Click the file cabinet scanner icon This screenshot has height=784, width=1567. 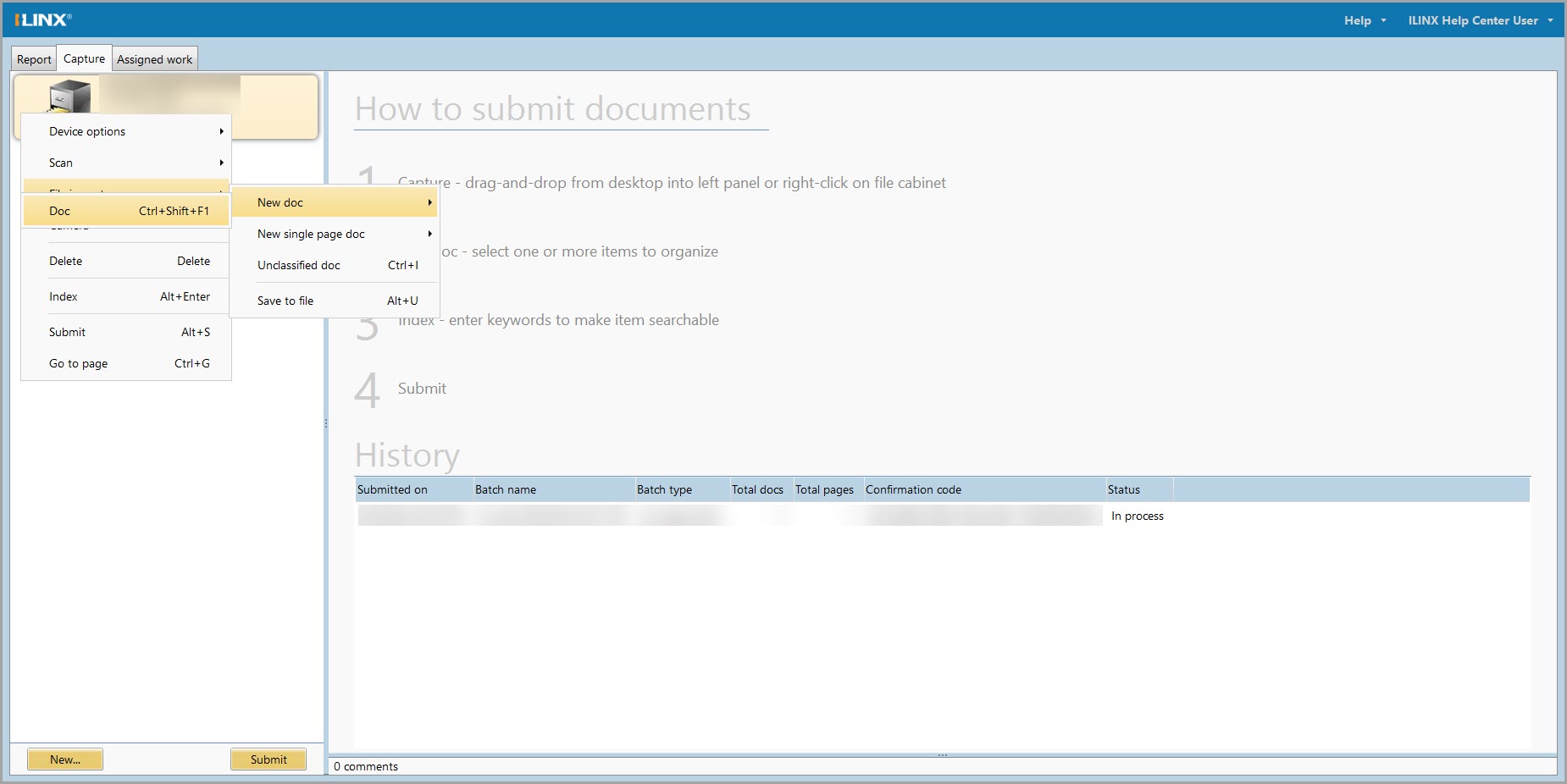[69, 97]
